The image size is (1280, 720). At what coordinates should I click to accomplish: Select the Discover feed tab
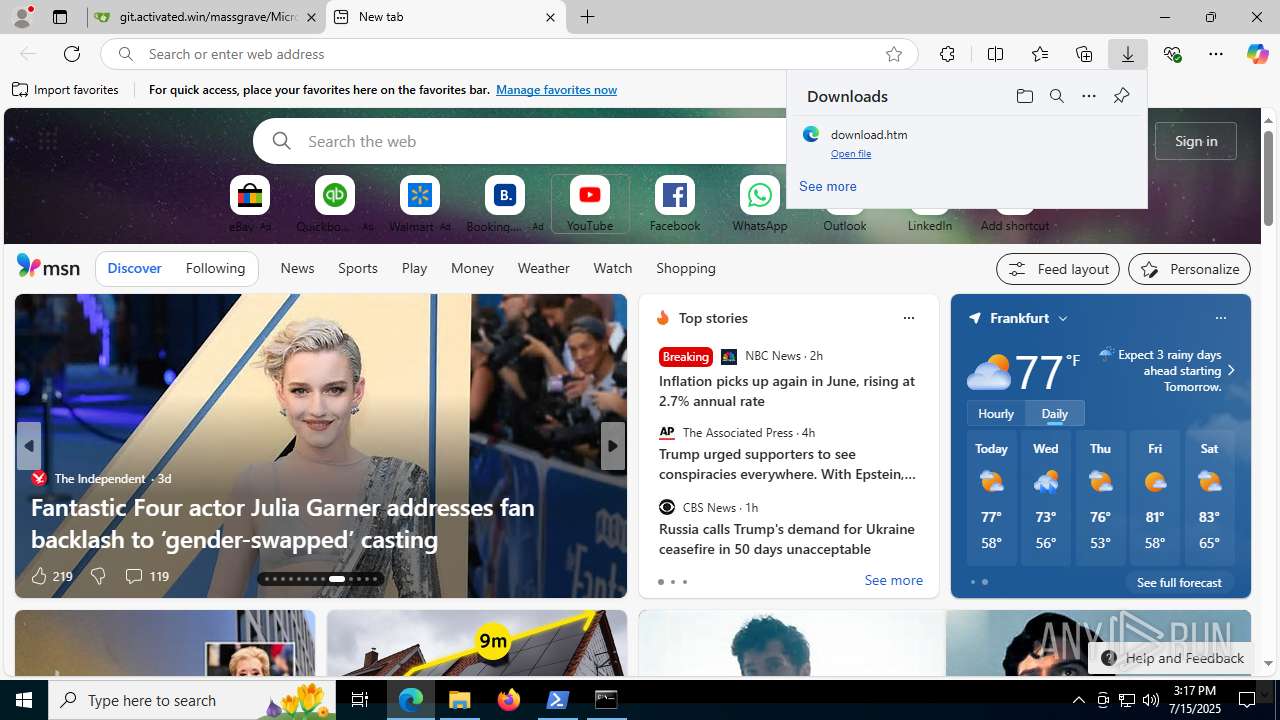(x=134, y=268)
